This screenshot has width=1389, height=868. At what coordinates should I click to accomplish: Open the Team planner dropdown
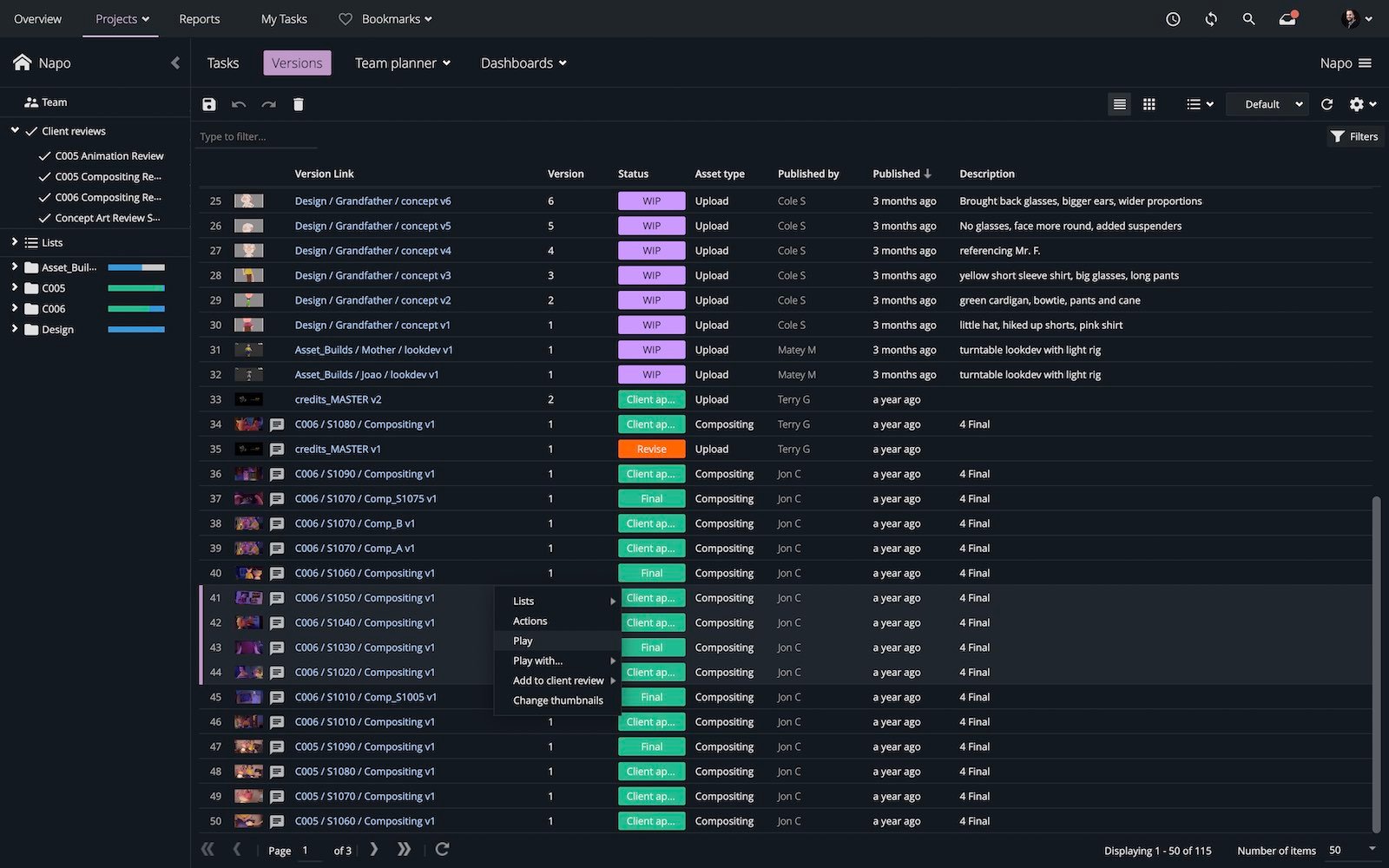pyautogui.click(x=402, y=63)
